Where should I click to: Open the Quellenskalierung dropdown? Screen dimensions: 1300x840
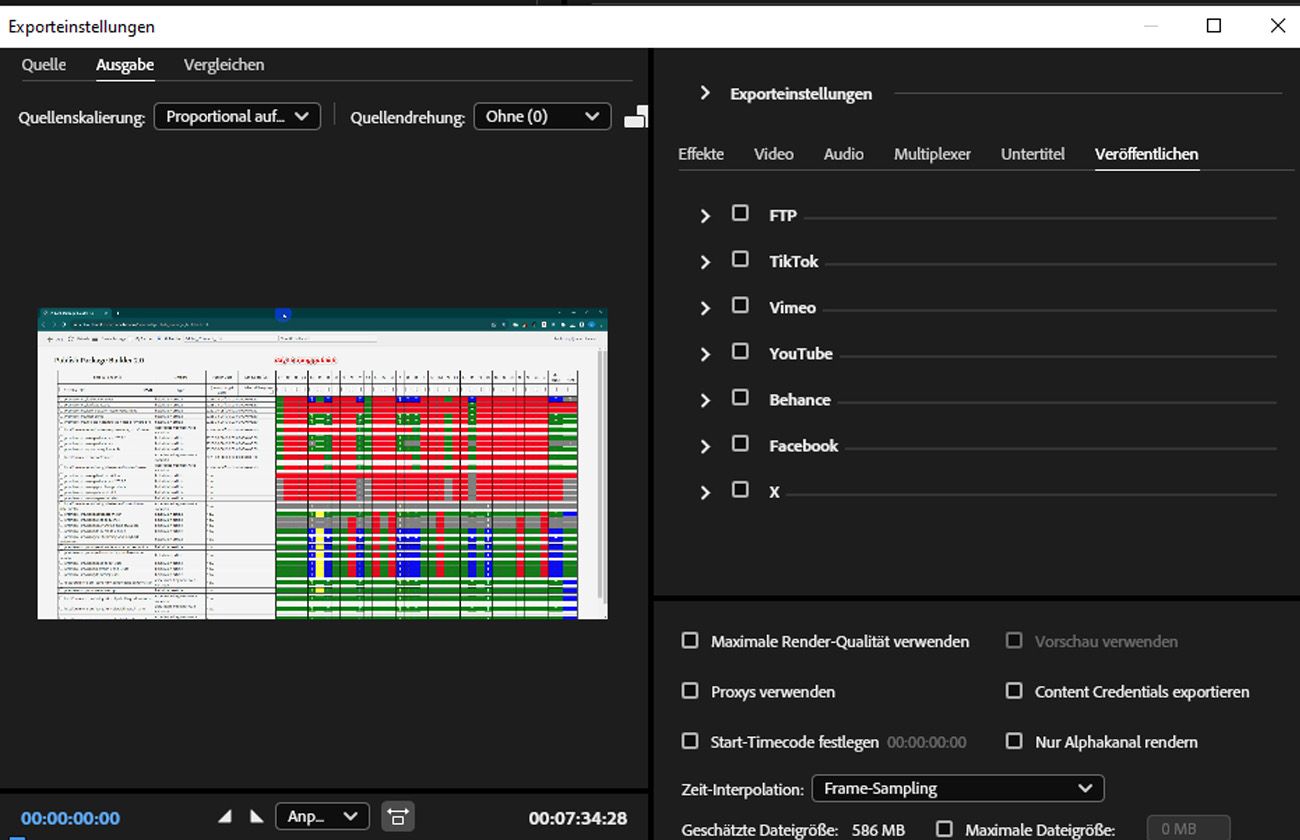236,116
